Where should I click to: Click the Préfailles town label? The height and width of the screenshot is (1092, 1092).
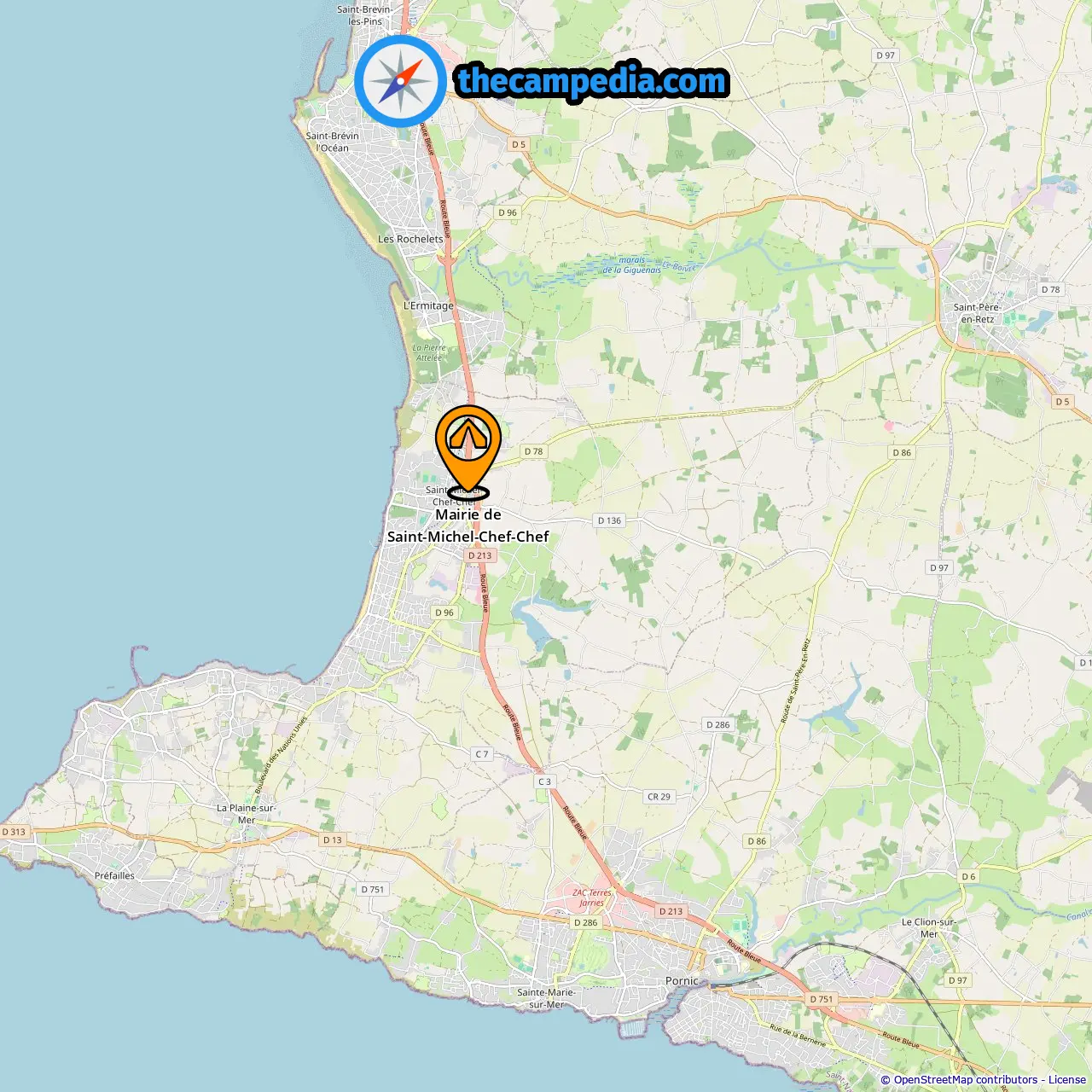pyautogui.click(x=114, y=876)
